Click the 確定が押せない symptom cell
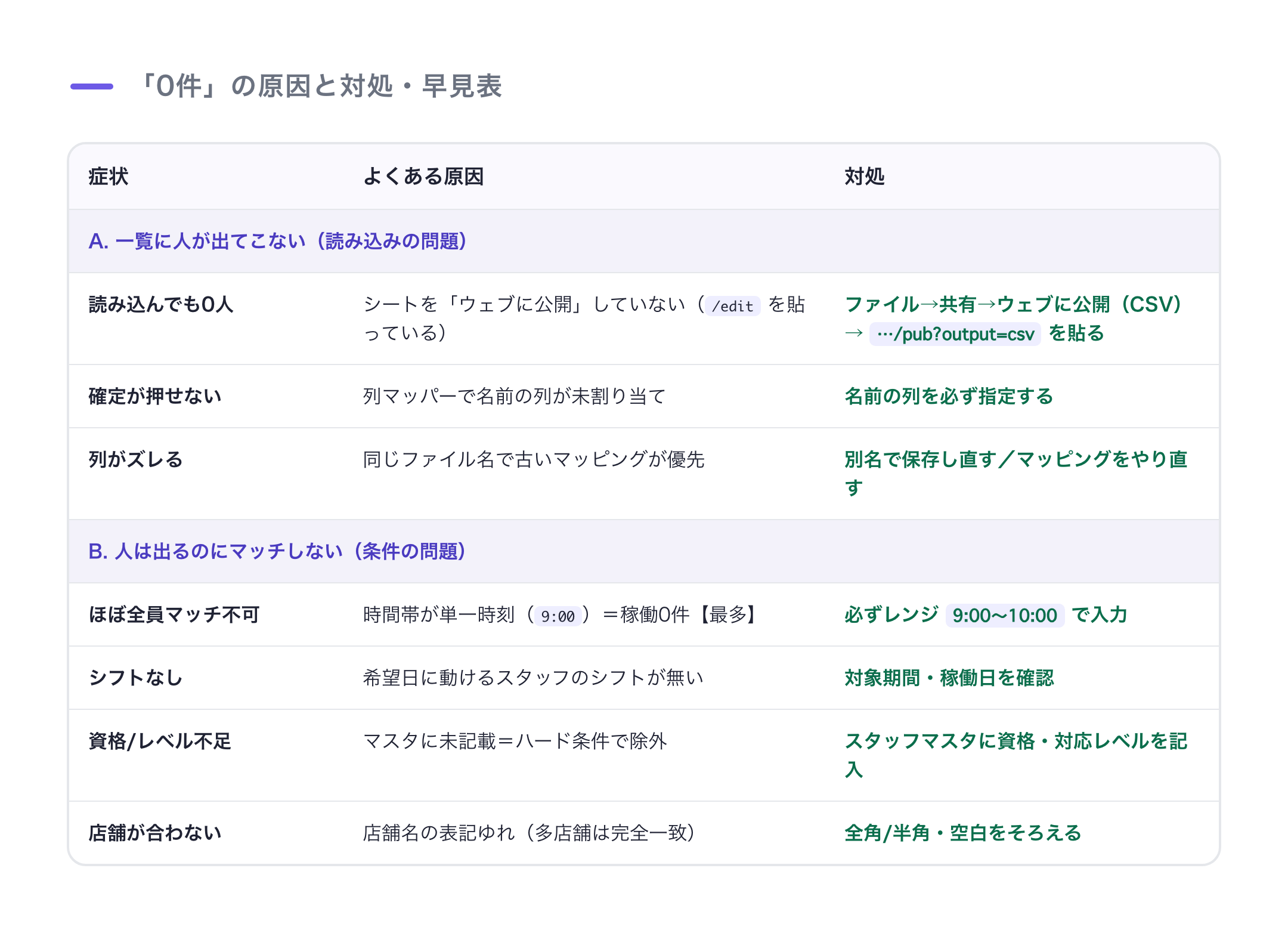 pos(155,396)
